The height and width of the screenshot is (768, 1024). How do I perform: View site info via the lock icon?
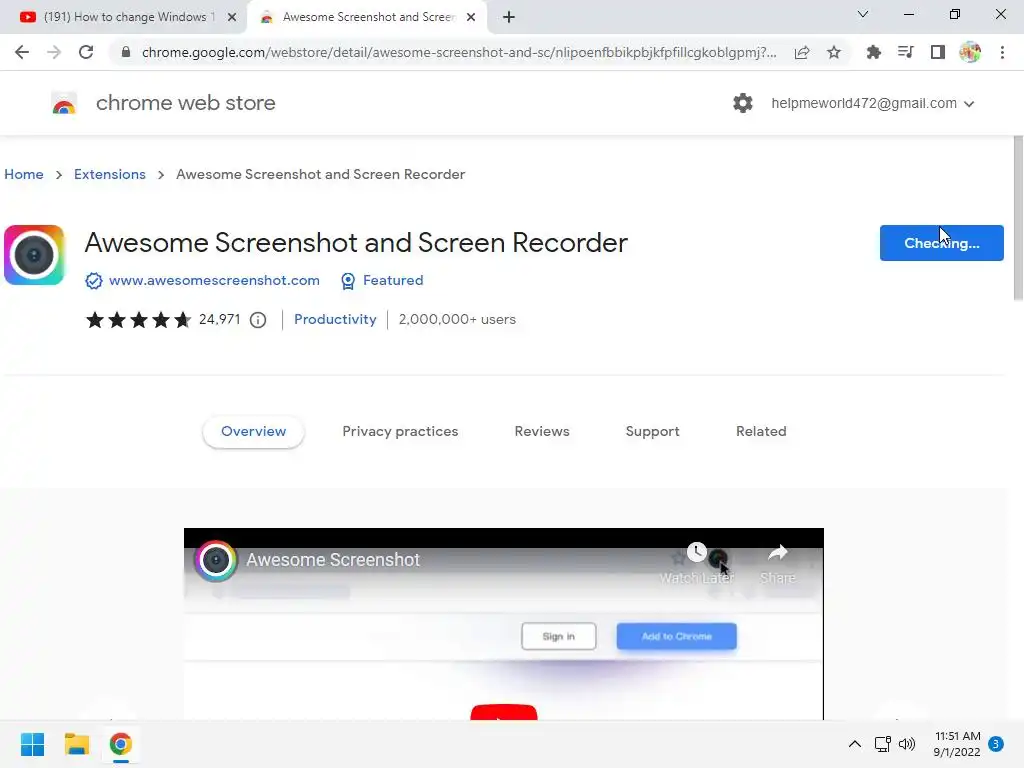[126, 52]
